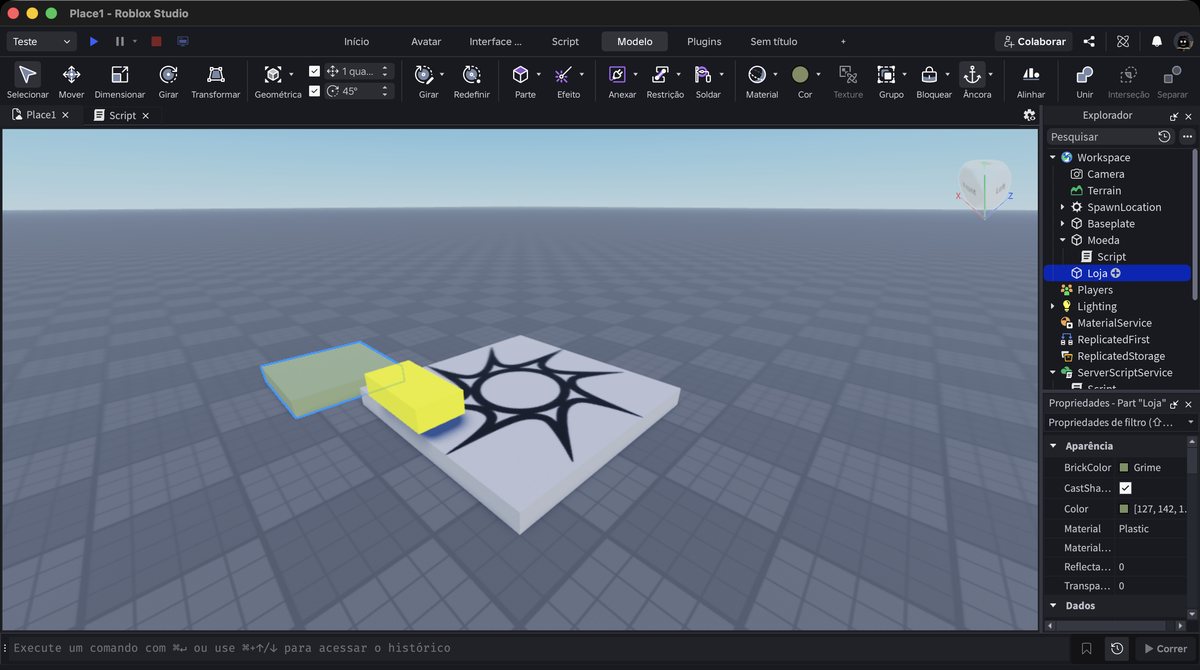The width and height of the screenshot is (1200, 670).
Task: Add child object to Loja with plus
Action: coord(1115,273)
